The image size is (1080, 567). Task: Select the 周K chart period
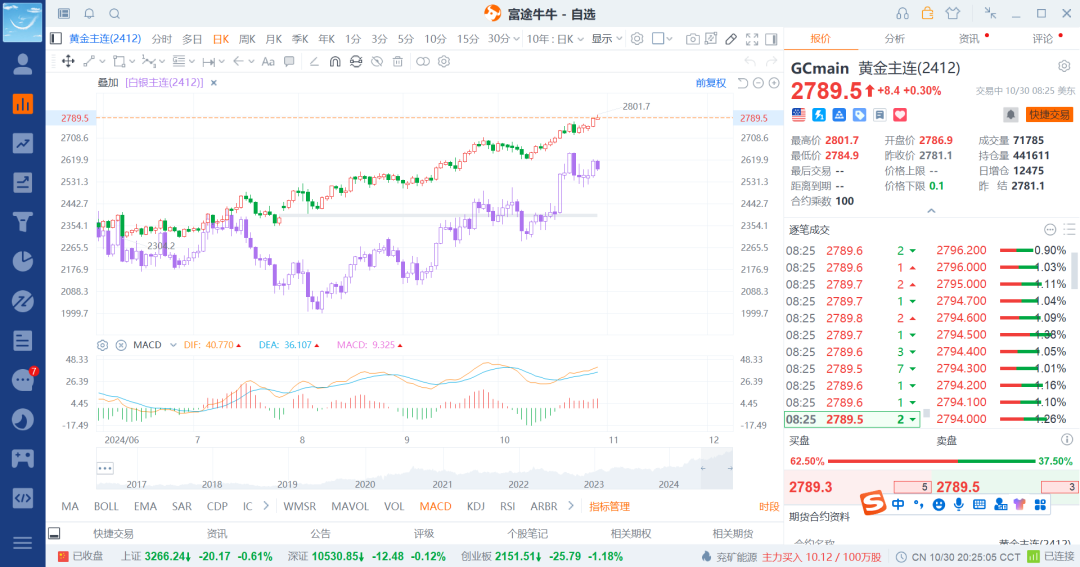[246, 39]
